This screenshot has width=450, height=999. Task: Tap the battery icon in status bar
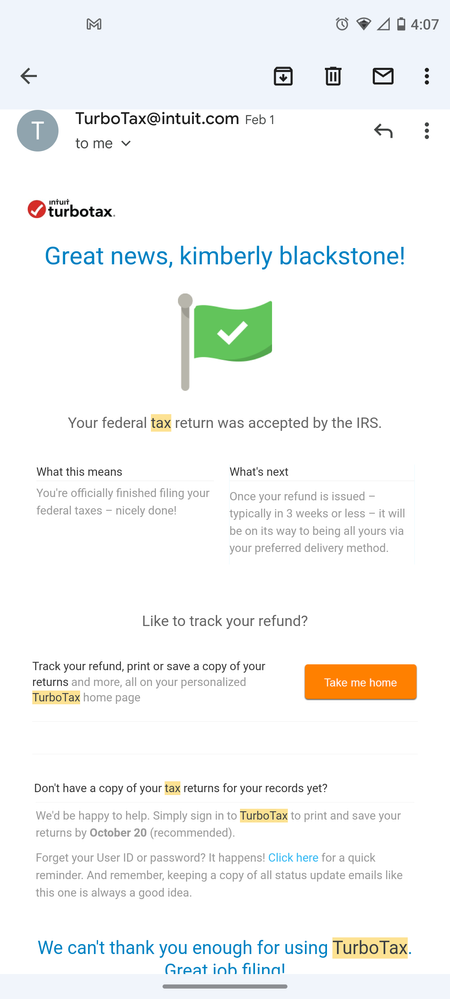pyautogui.click(x=401, y=24)
